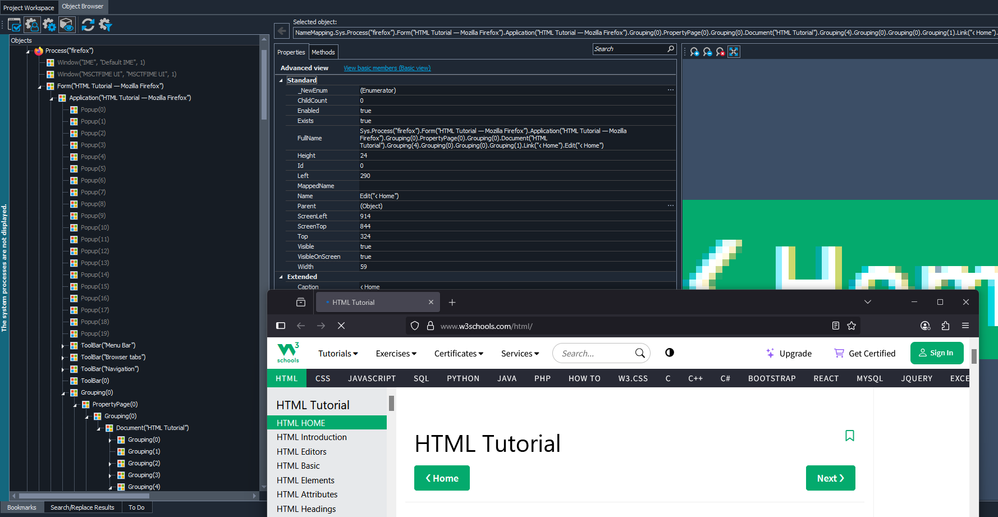Viewport: 998px width, 517px height.
Task: Open Firefox list all tabs chevron
Action: click(867, 302)
